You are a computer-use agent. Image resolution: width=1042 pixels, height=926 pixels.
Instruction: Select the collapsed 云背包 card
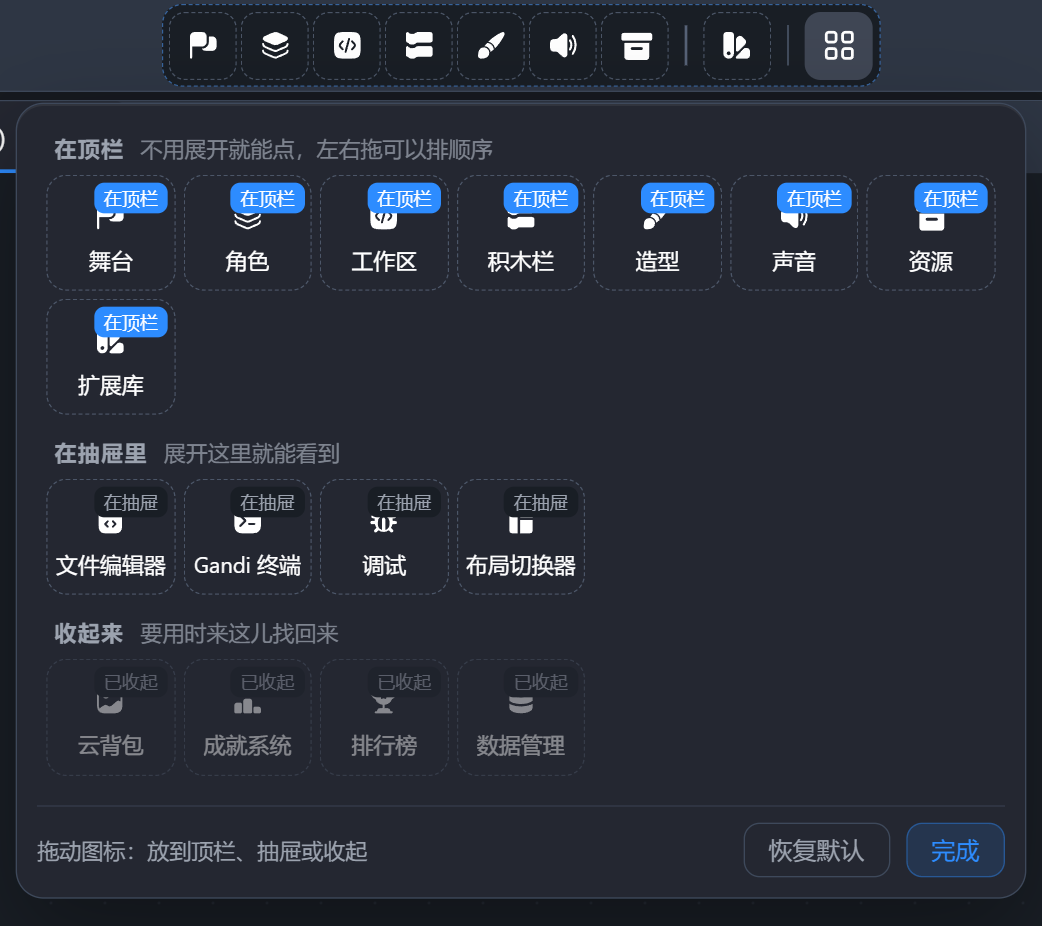pos(111,717)
